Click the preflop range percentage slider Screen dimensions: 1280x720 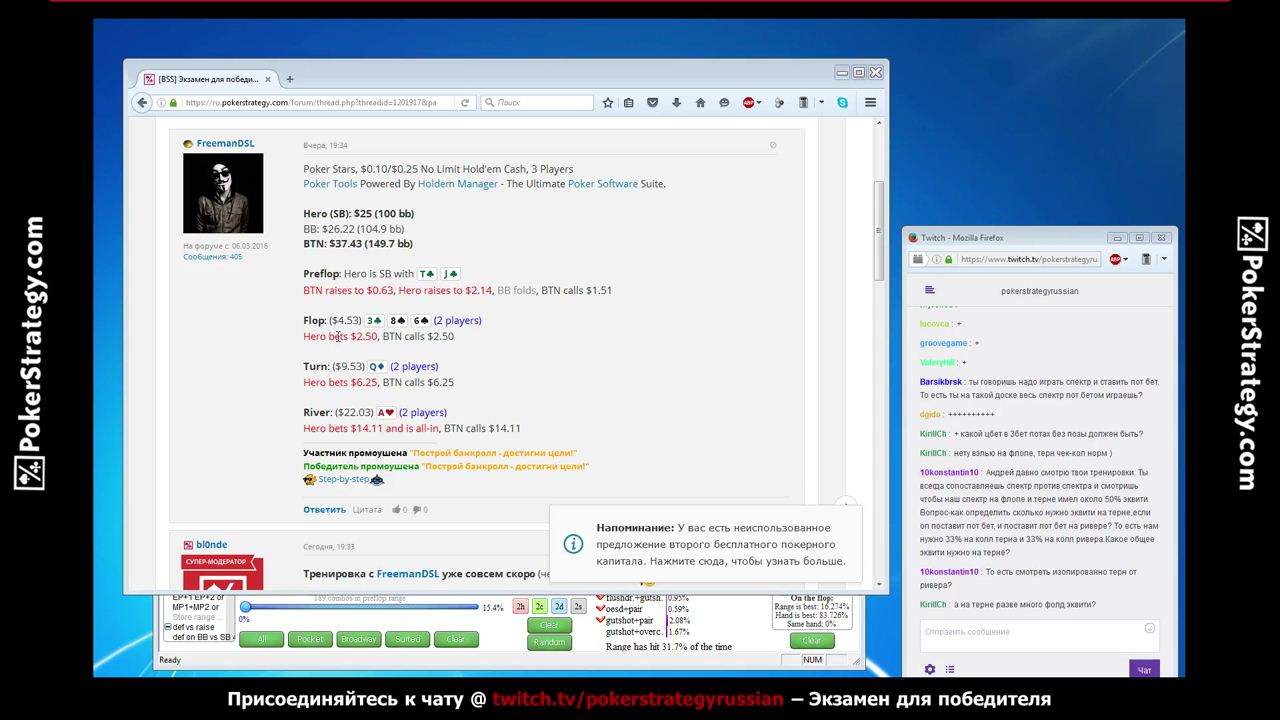tap(359, 607)
